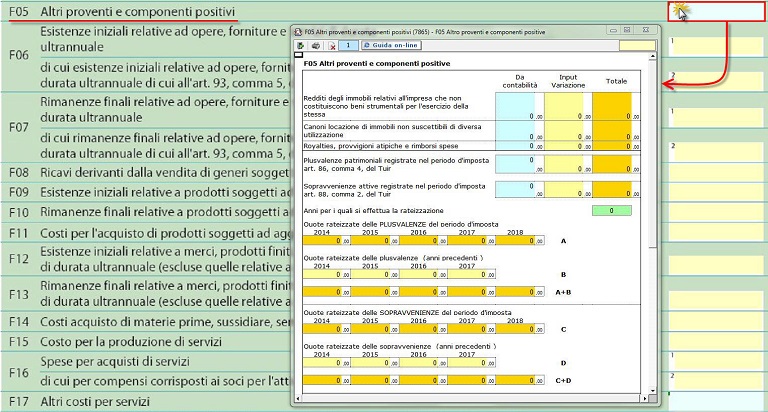
Task: Click the yellow field in dialog toolbar
Action: point(637,46)
